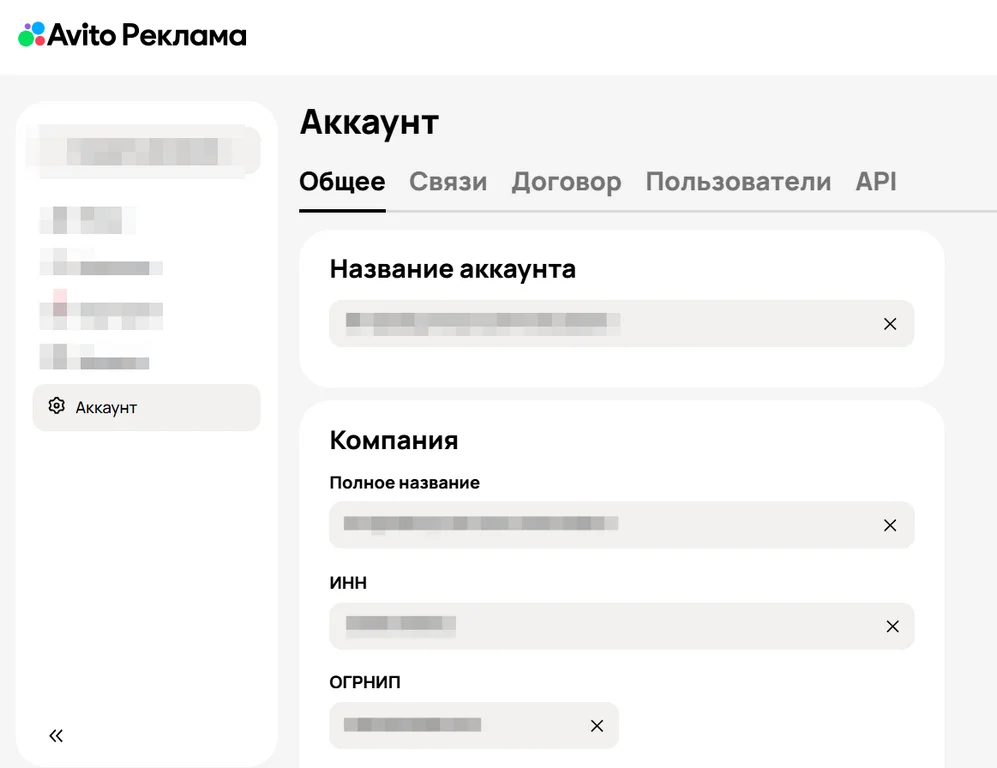Image resolution: width=997 pixels, height=768 pixels.
Task: Open the Аккаунт gear sidebar item
Action: pos(146,407)
